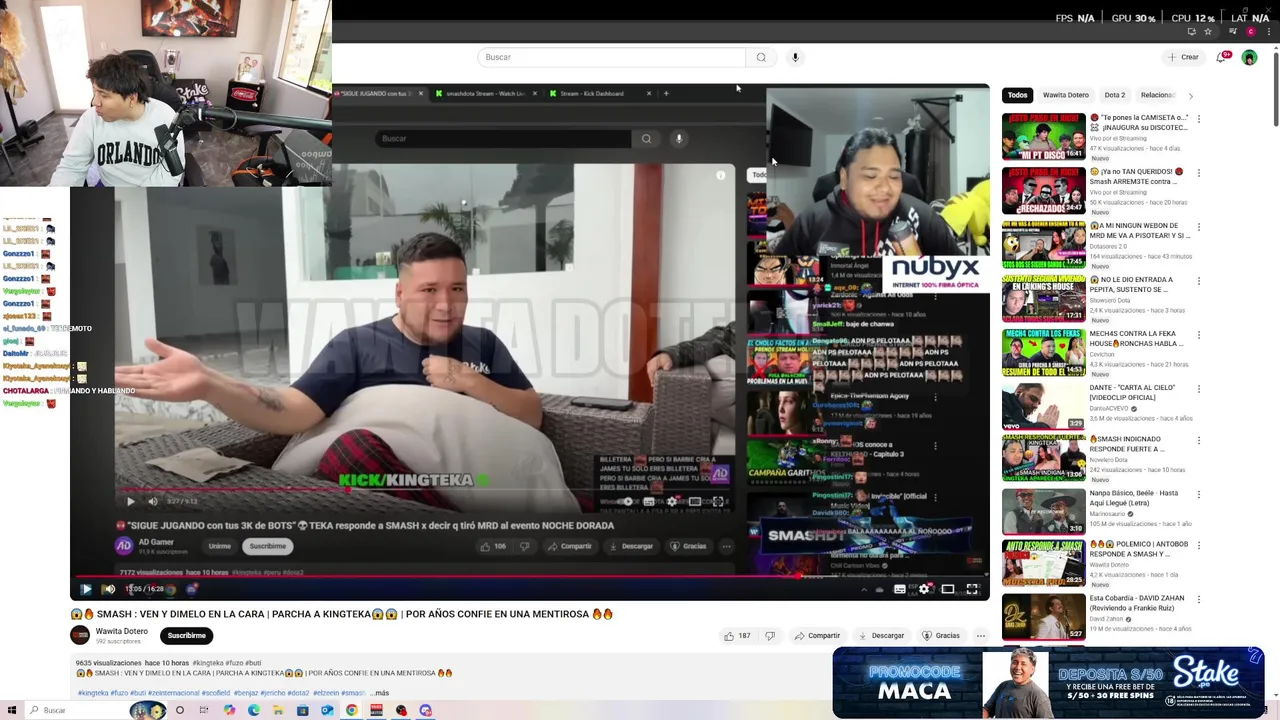Viewport: 1280px width, 720px height.
Task: Dislike the Wawita Dotero video
Action: [770, 636]
